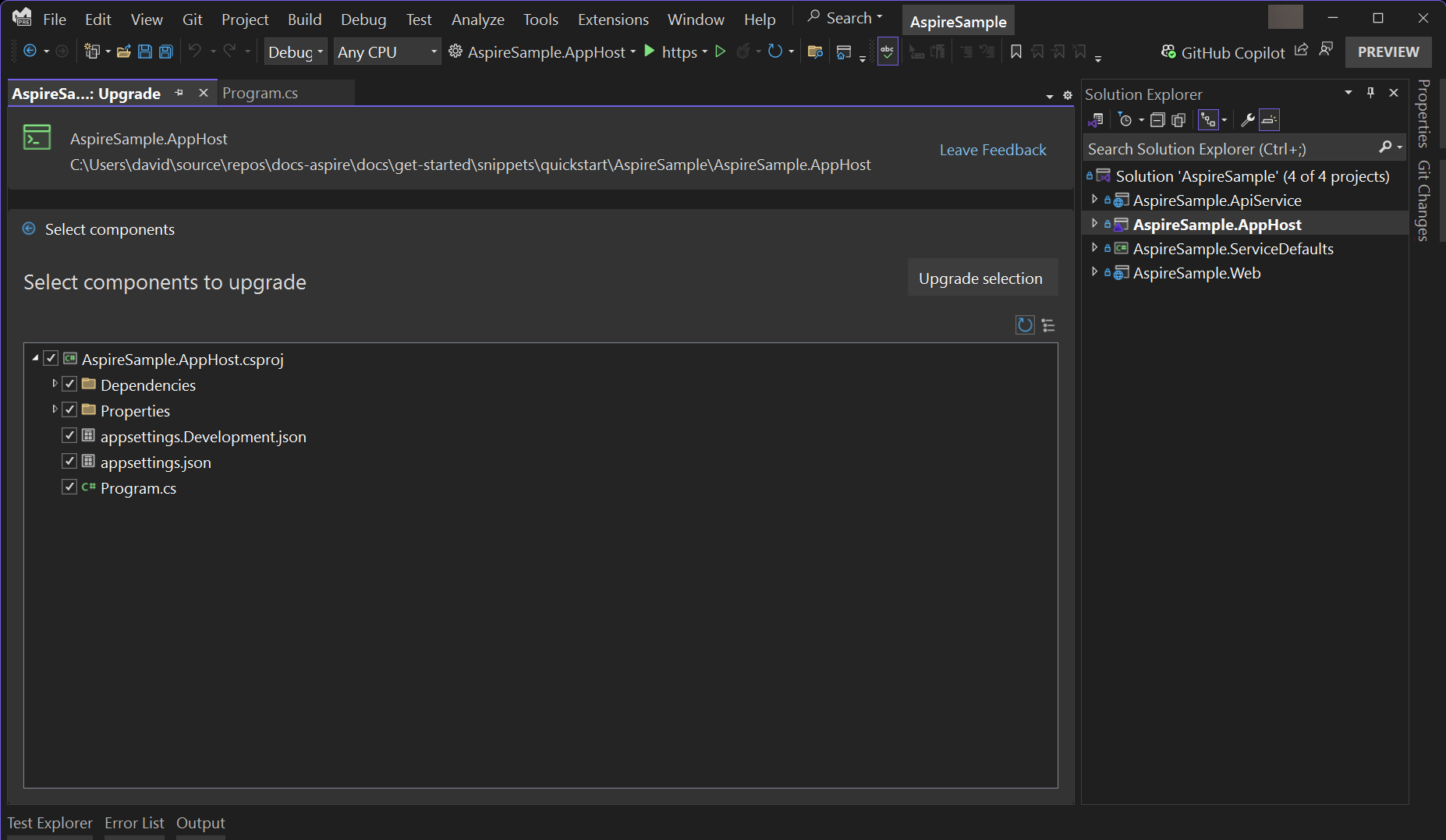Open the Debug configuration dropdown

295,52
